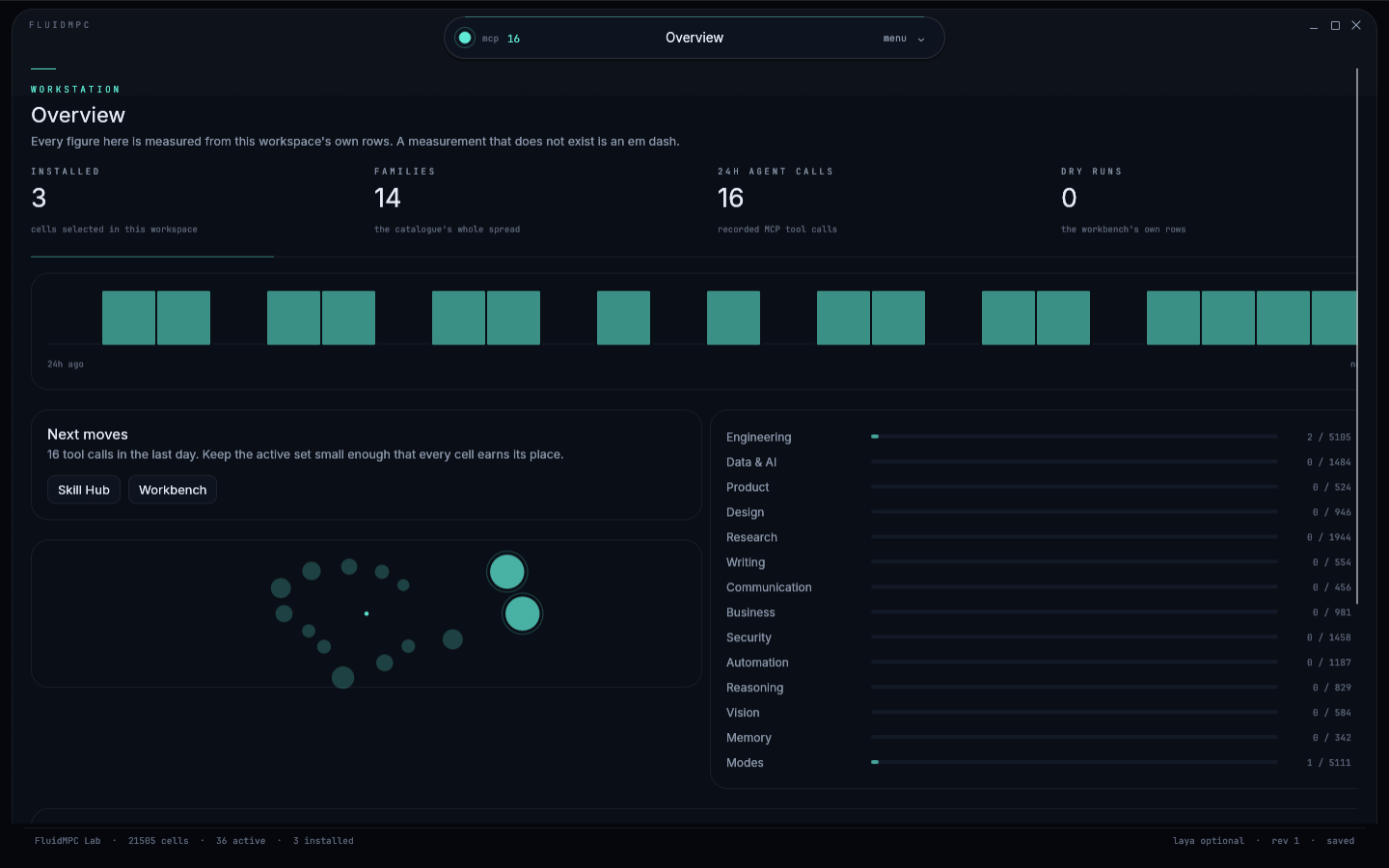This screenshot has height=868, width=1389.
Task: Click the 2 / 5105 Engineering count
Action: (1329, 438)
